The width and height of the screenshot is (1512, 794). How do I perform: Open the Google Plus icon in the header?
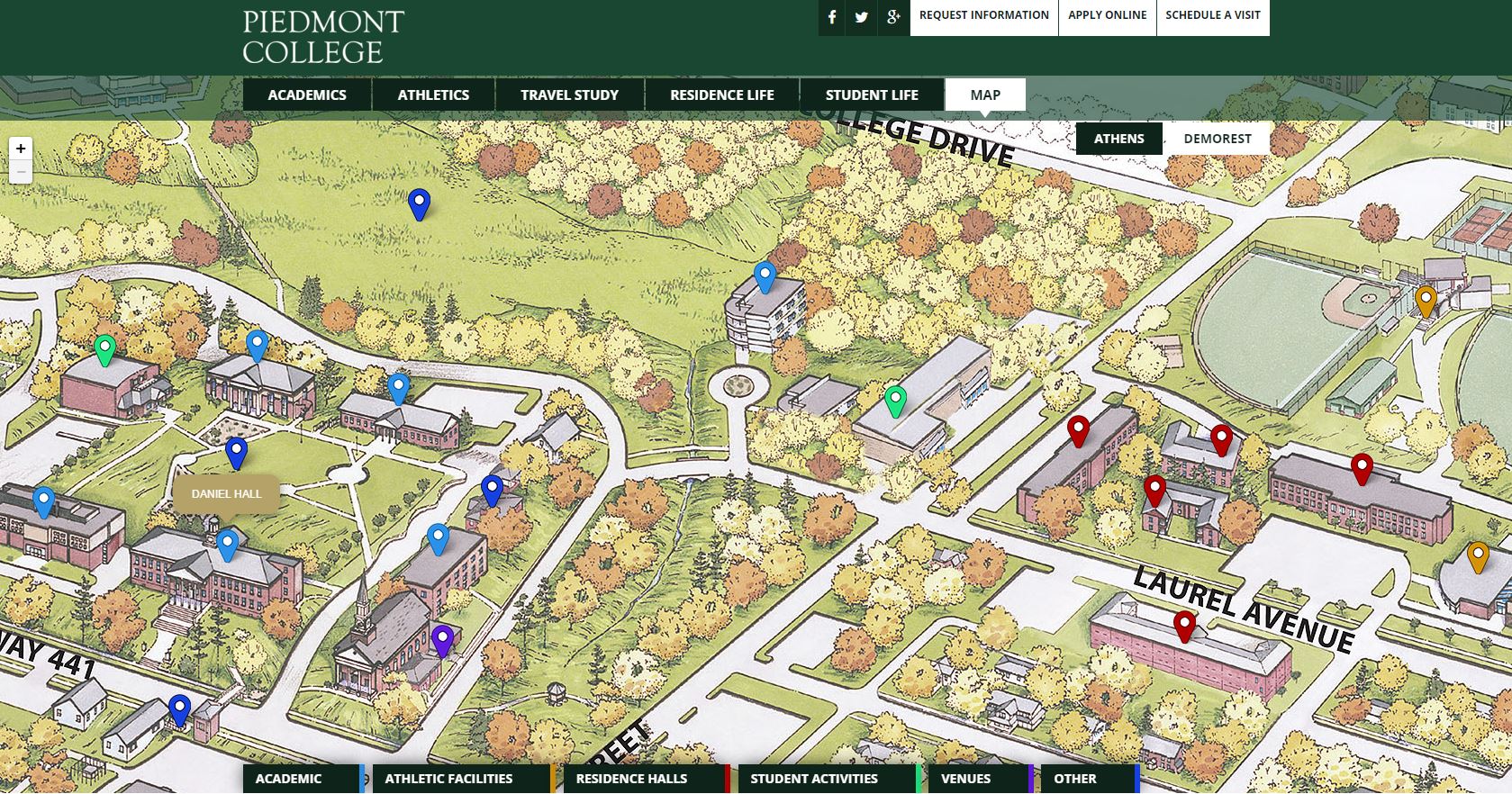point(893,17)
